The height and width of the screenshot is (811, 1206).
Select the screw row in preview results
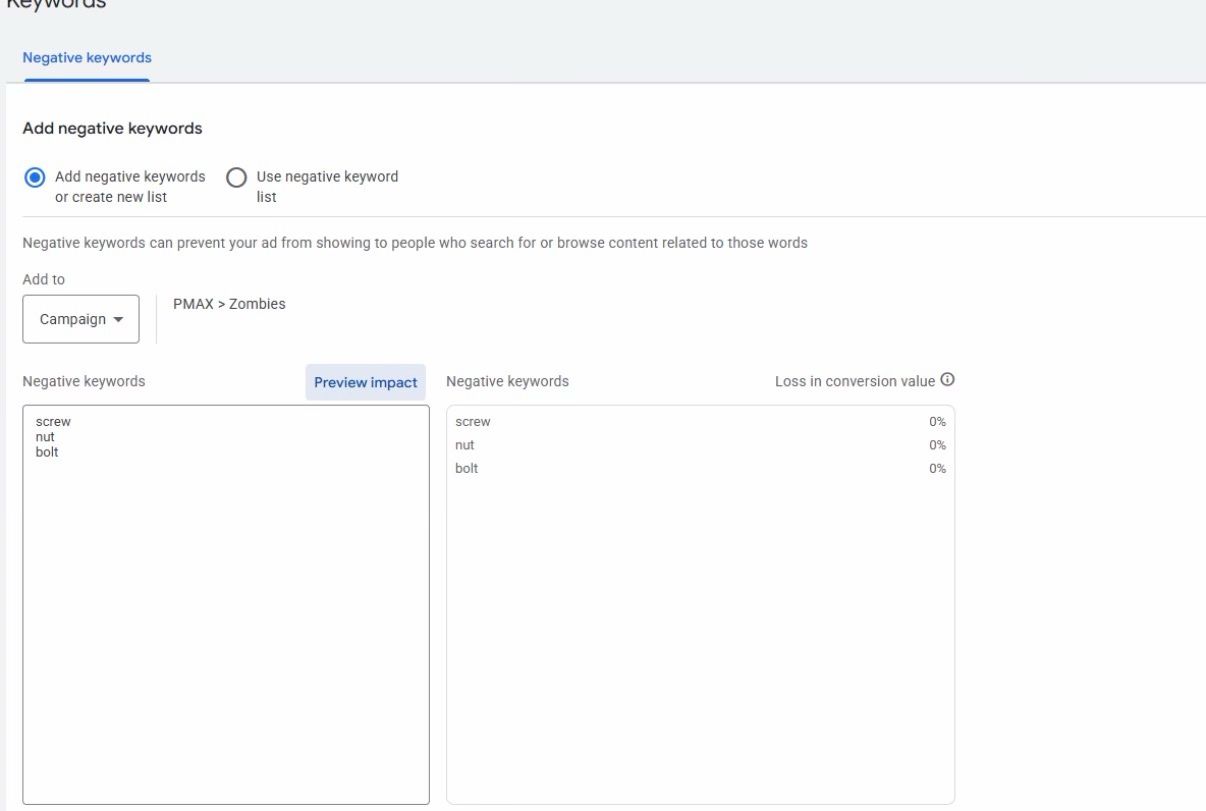700,422
